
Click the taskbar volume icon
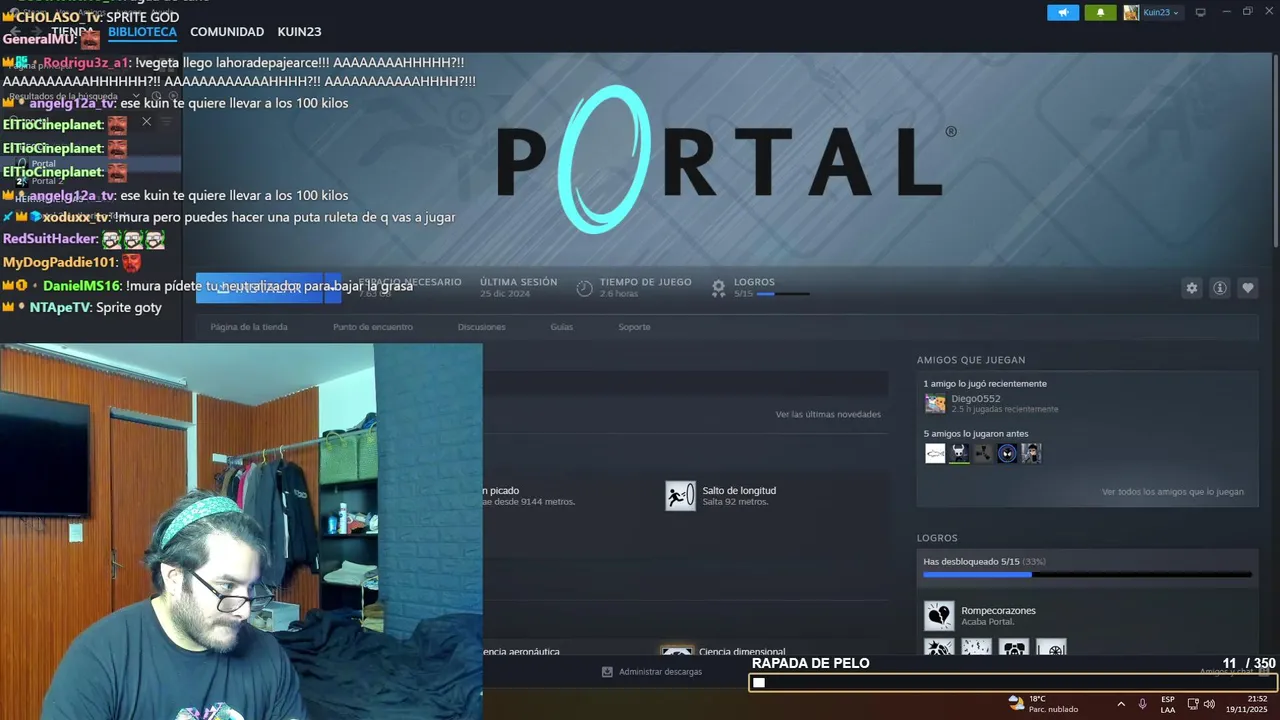(x=1210, y=704)
